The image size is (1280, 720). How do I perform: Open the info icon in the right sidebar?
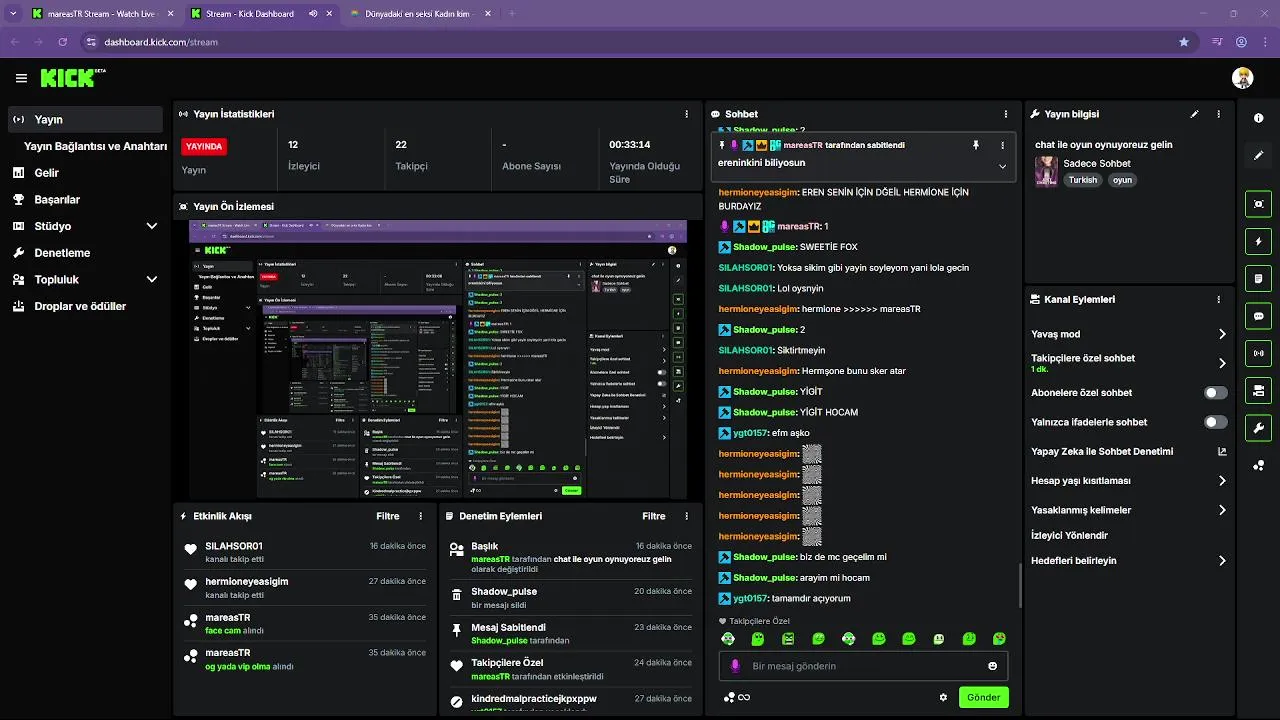1258,118
